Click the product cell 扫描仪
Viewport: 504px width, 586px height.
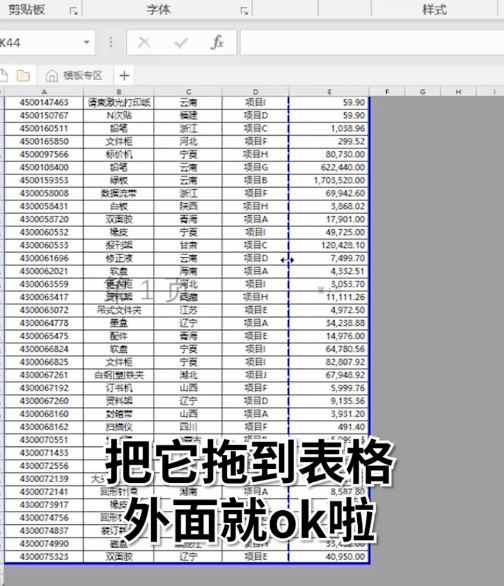coord(118,427)
